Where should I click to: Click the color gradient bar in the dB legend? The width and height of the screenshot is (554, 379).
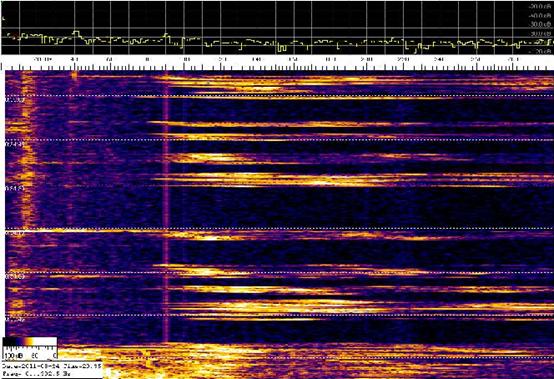(x=30, y=342)
